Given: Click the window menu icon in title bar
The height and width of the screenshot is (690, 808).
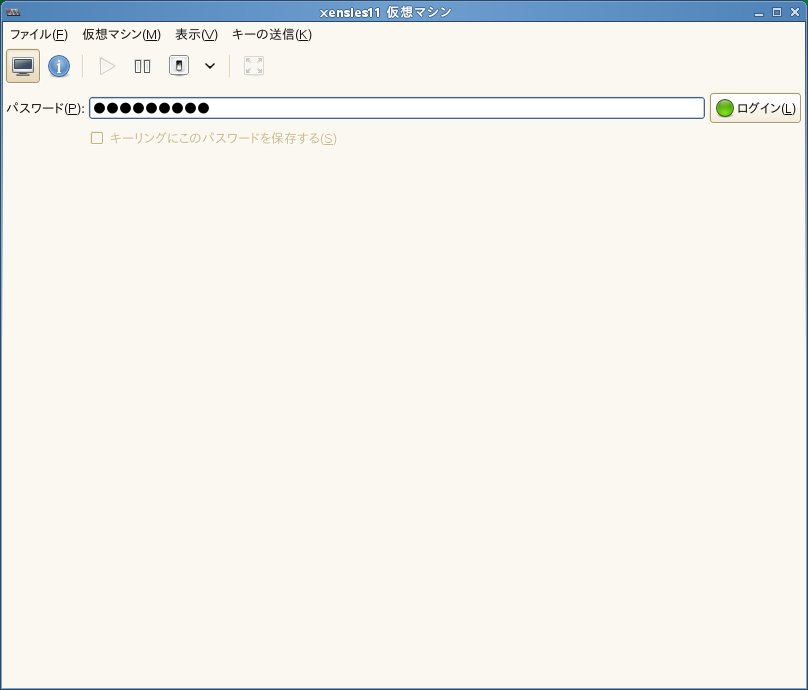Looking at the screenshot, I should pos(13,12).
